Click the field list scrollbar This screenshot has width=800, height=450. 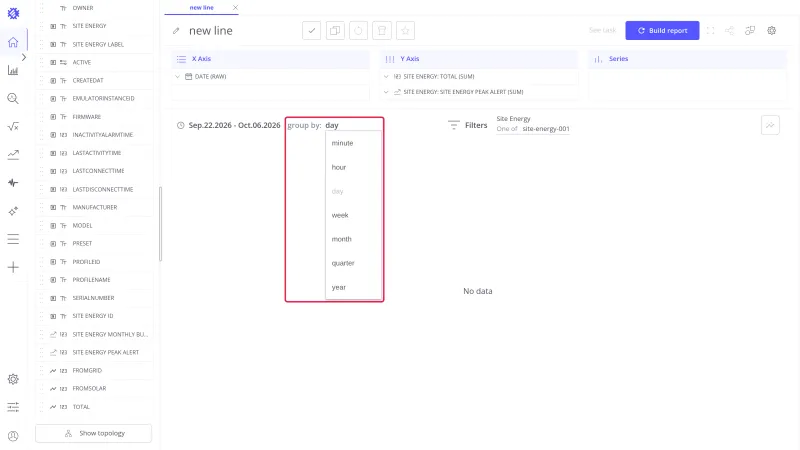[160, 224]
